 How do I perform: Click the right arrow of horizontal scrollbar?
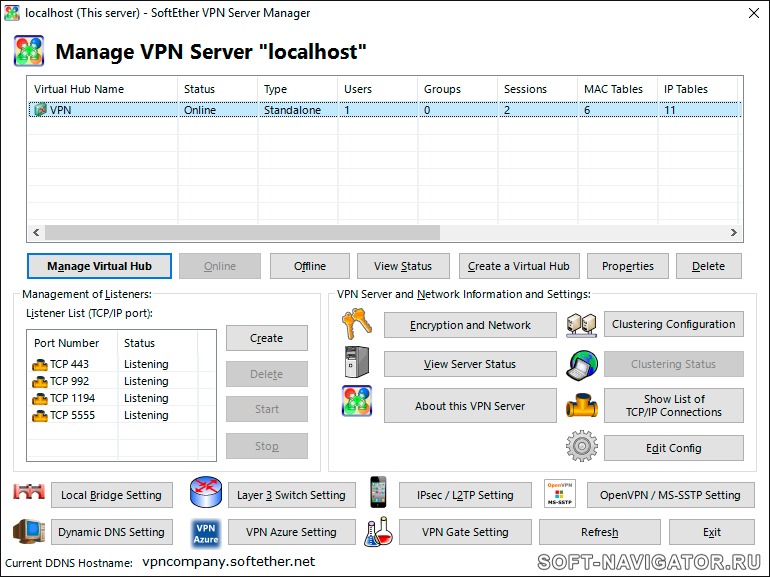point(734,232)
